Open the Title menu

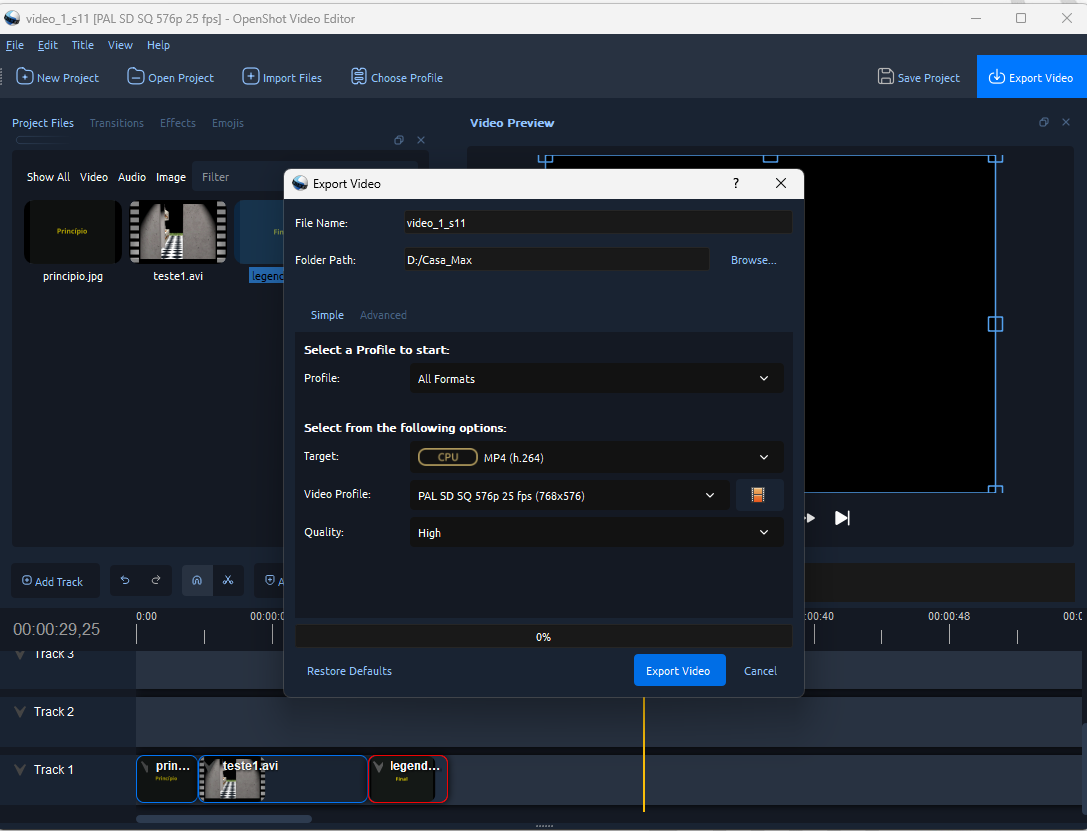pos(83,45)
